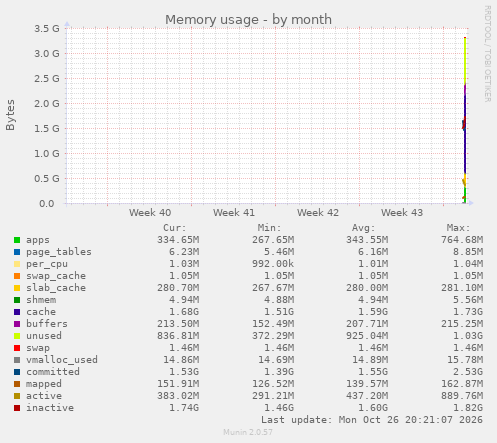This screenshot has height=443, width=497.
Task: Click the swap red legend swatch
Action: click(17, 348)
